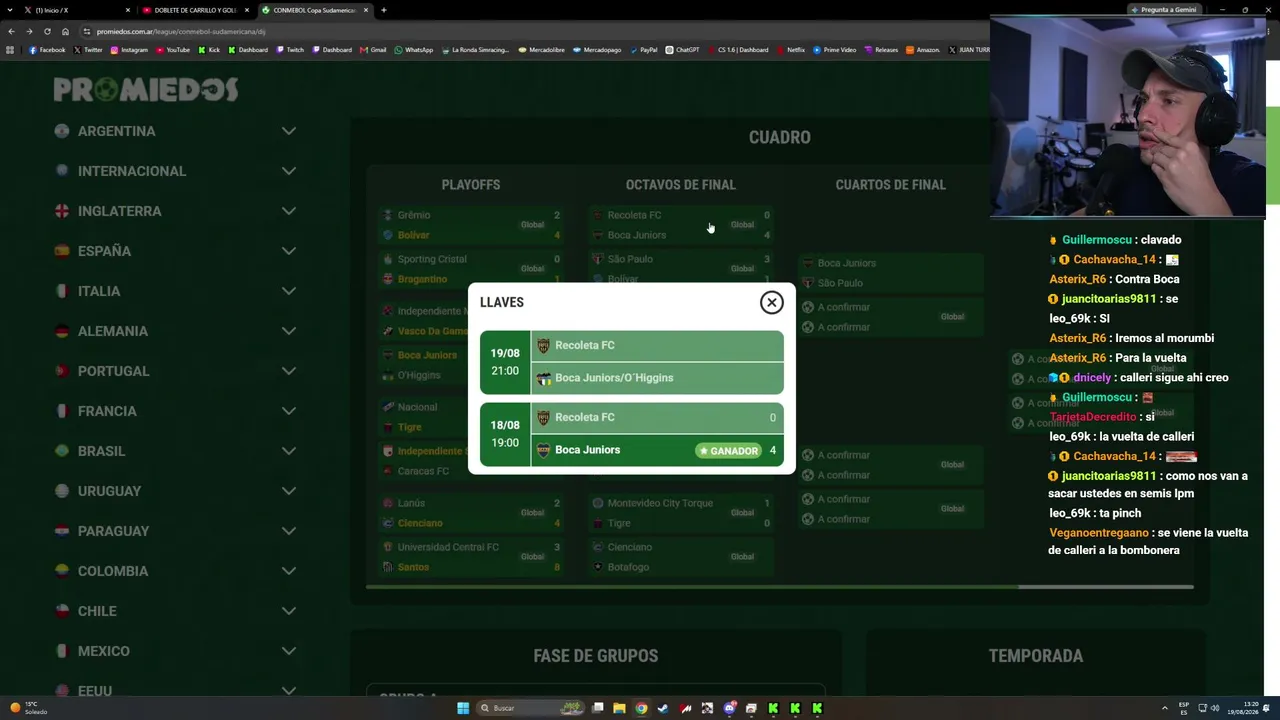Open the volume control in system tray
The width and height of the screenshot is (1280, 720).
pos(1215,708)
